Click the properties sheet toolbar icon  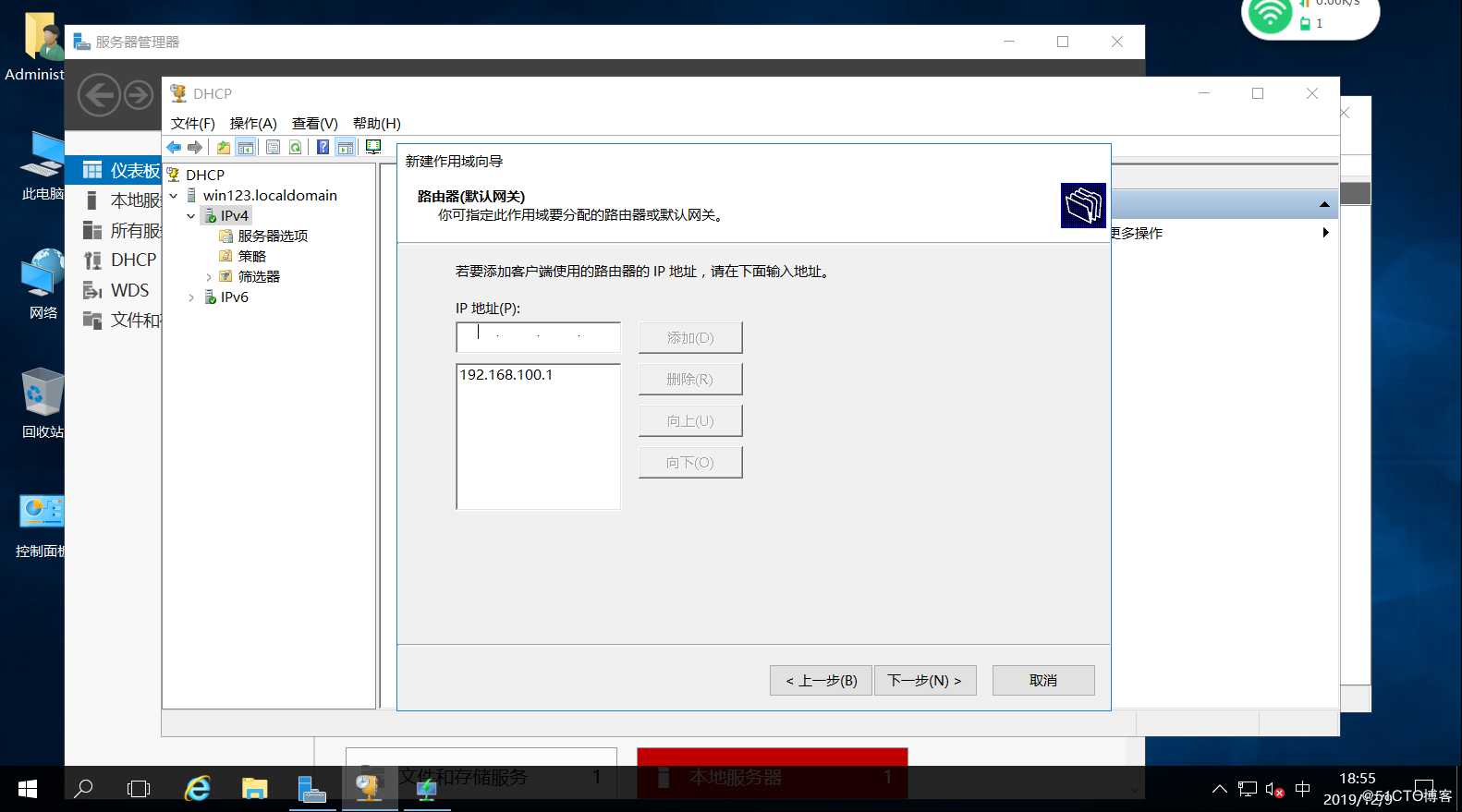(273, 147)
